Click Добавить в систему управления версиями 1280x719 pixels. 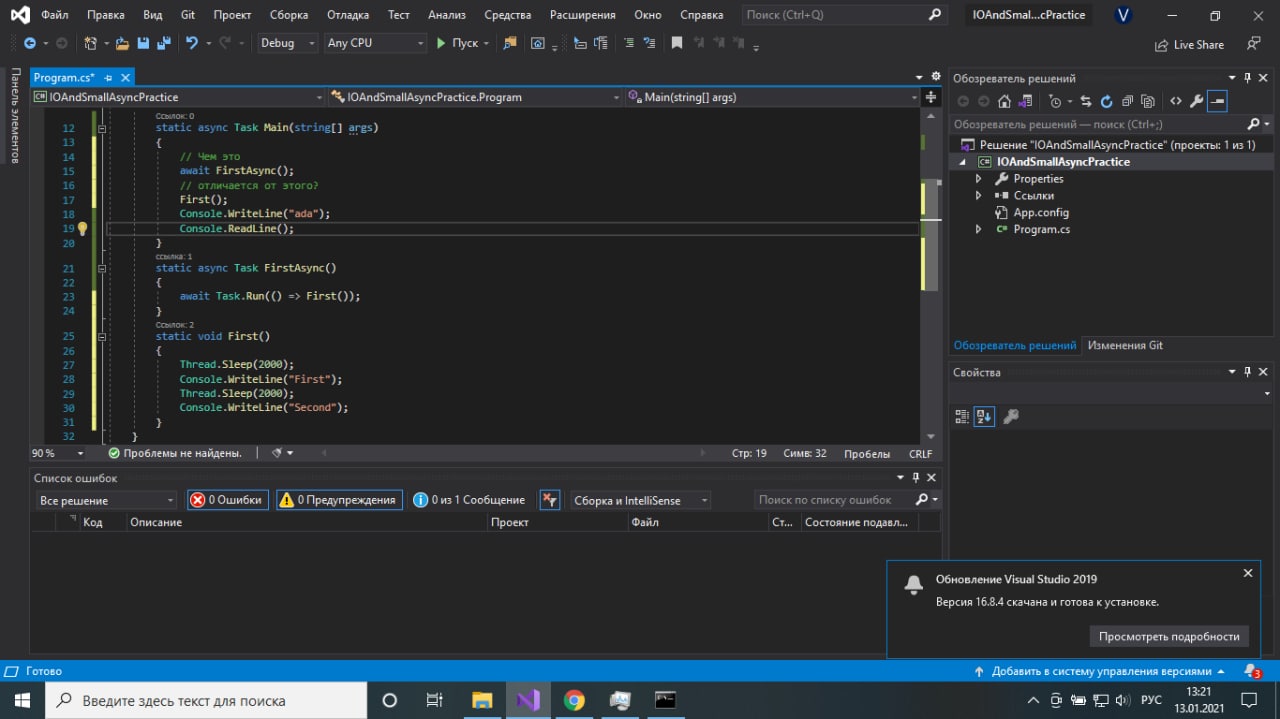[x=1099, y=671]
